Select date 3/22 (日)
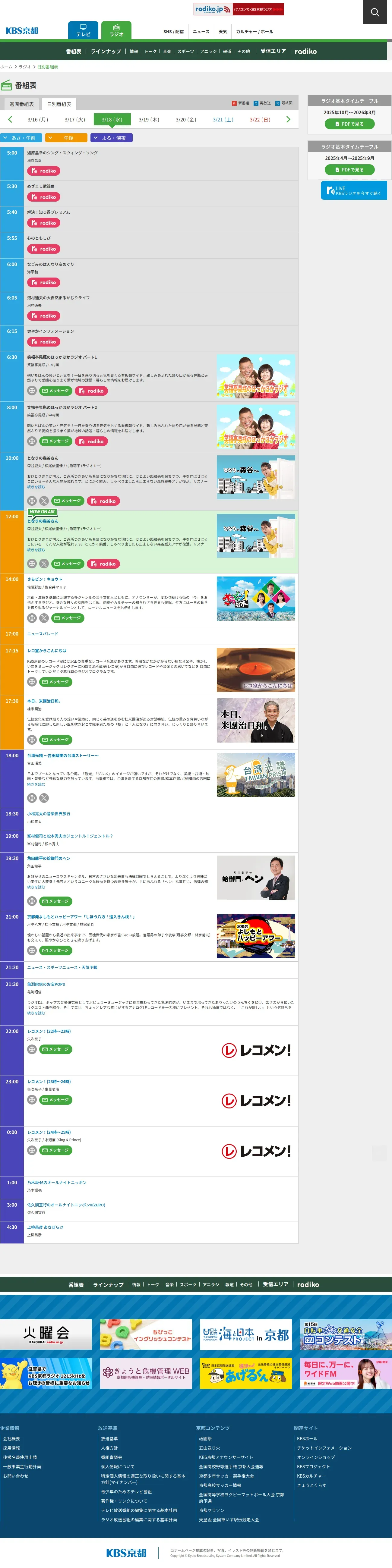392x1568 pixels. [x=260, y=120]
